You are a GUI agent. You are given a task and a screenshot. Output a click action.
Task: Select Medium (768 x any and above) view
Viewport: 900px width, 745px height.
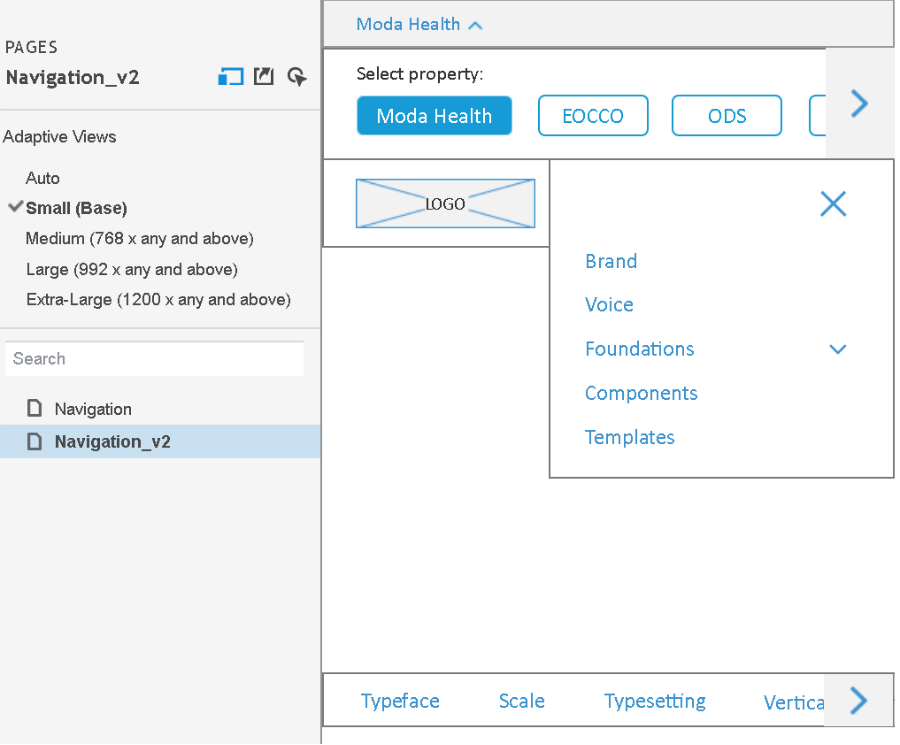[139, 239]
